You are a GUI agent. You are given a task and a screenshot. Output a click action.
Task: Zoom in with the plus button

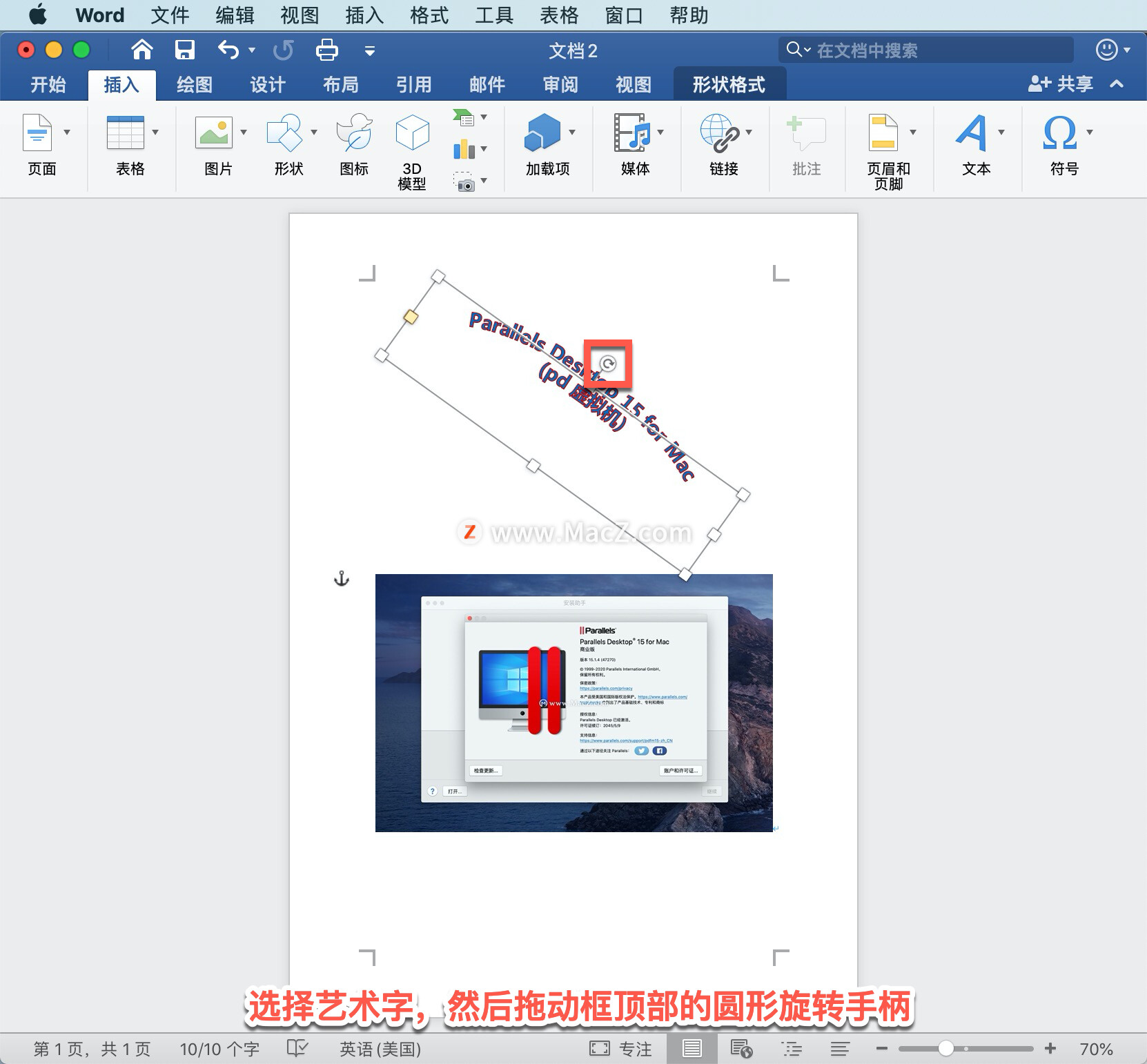[x=1050, y=1049]
